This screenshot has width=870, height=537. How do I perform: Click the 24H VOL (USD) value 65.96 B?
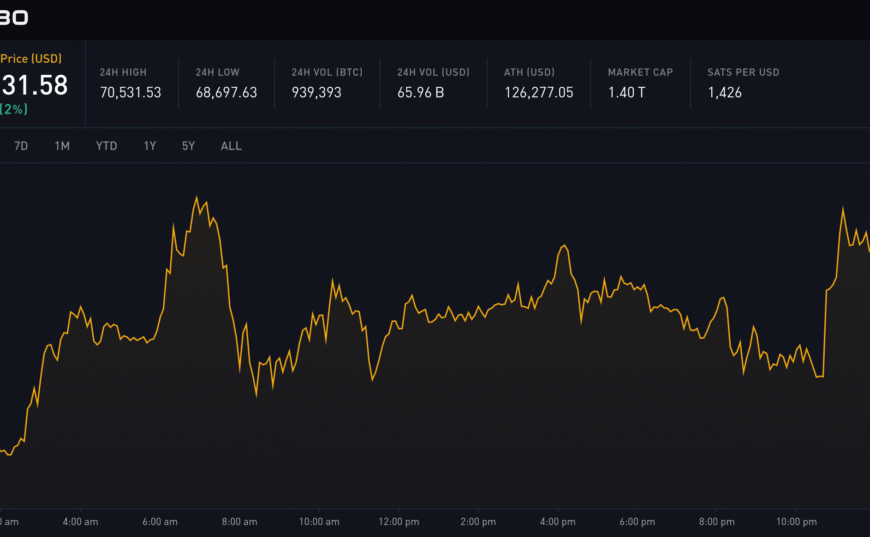(421, 93)
